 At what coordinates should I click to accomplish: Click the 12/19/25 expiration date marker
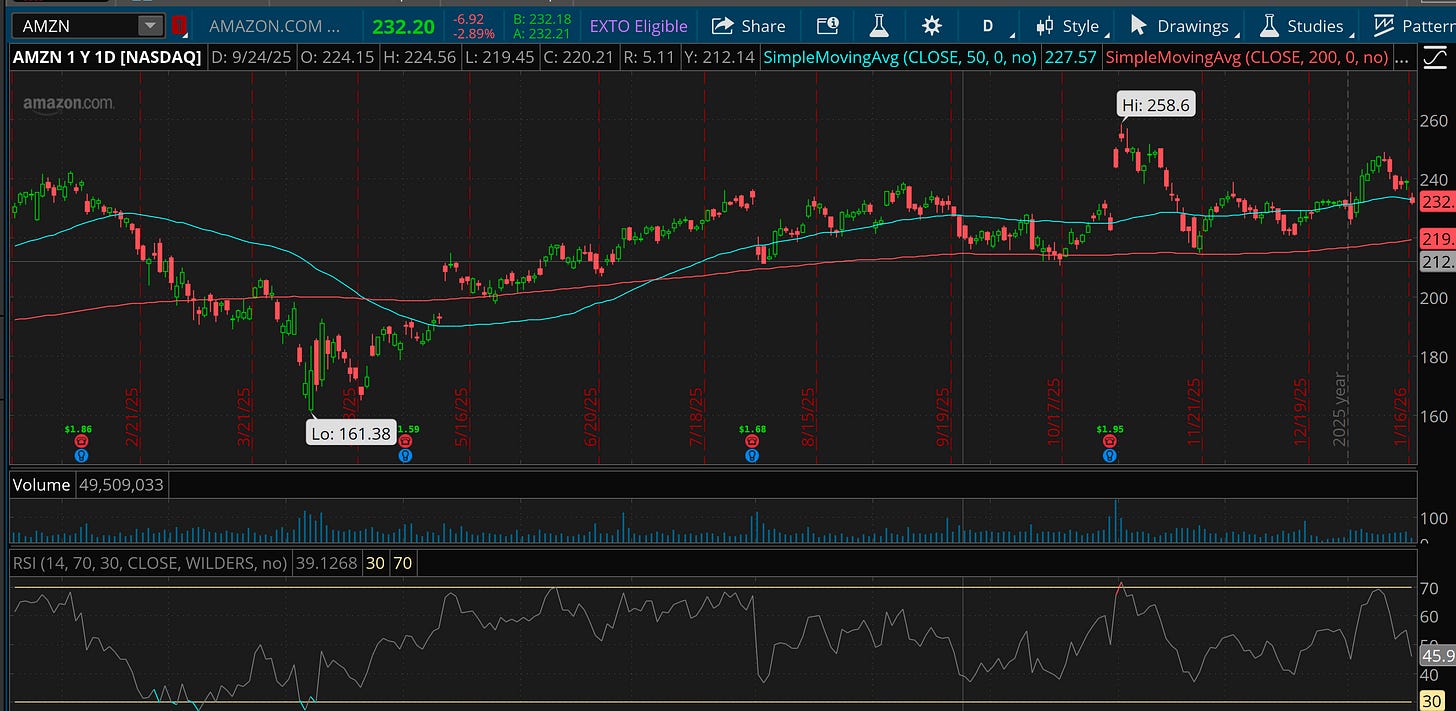[x=1301, y=411]
